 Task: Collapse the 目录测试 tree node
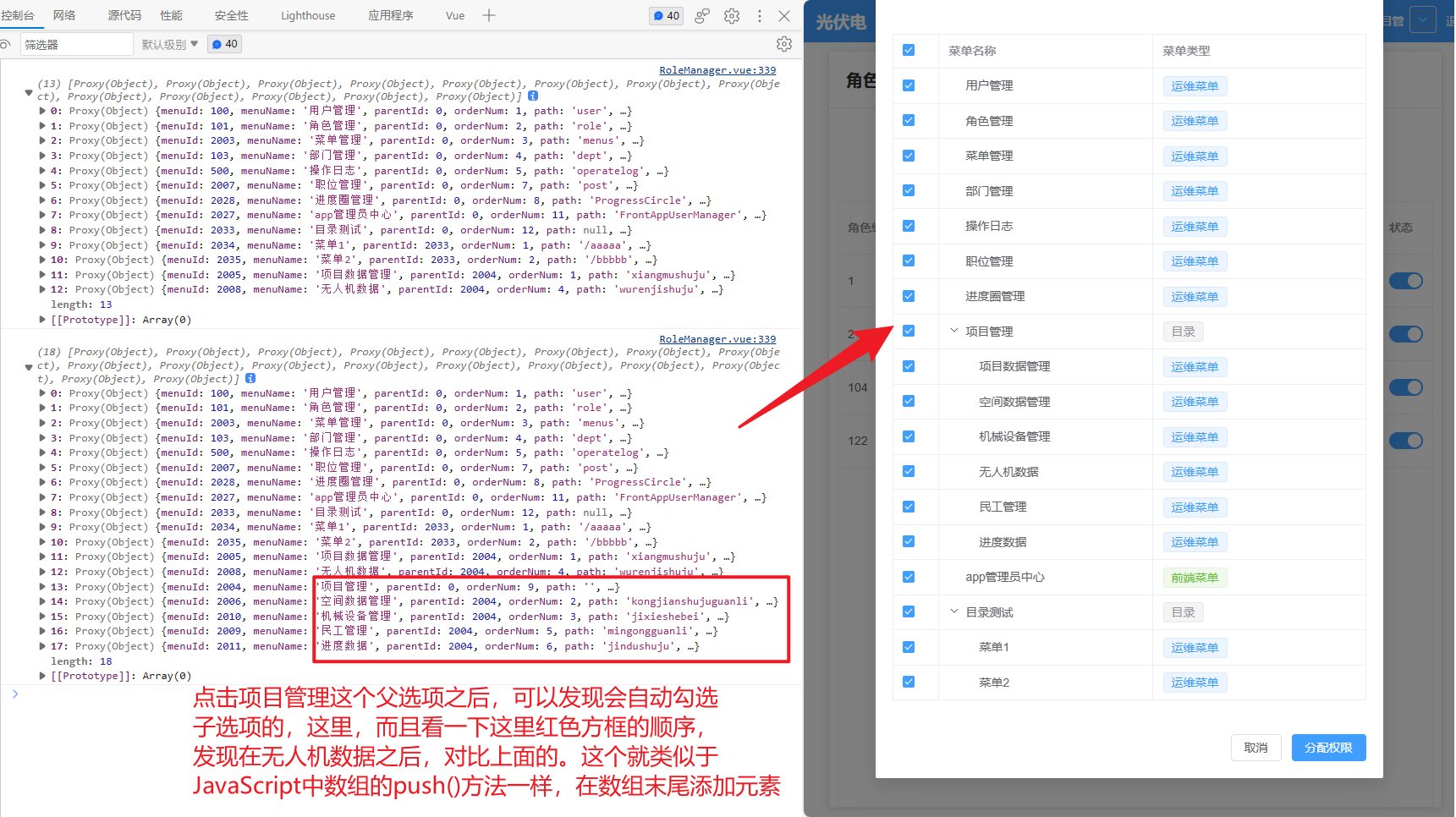954,611
